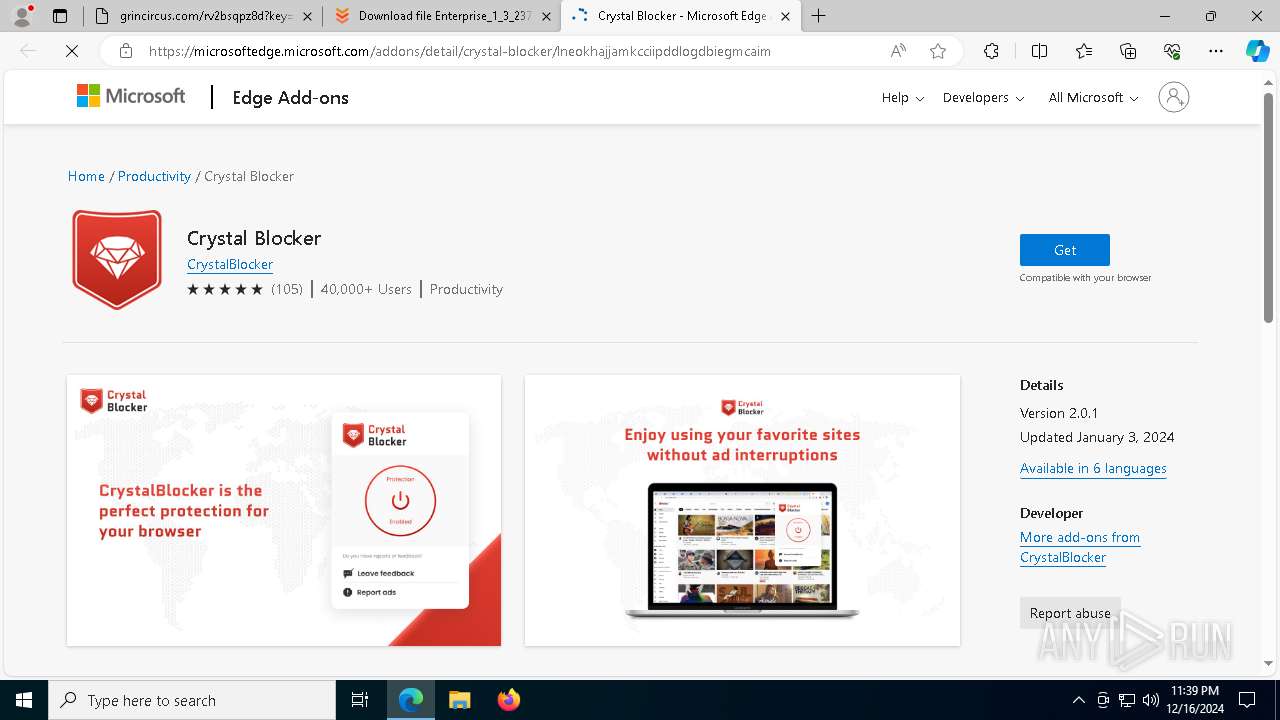Open the tab actions menu icon
This screenshot has width=1280, height=720.
[x=60, y=16]
